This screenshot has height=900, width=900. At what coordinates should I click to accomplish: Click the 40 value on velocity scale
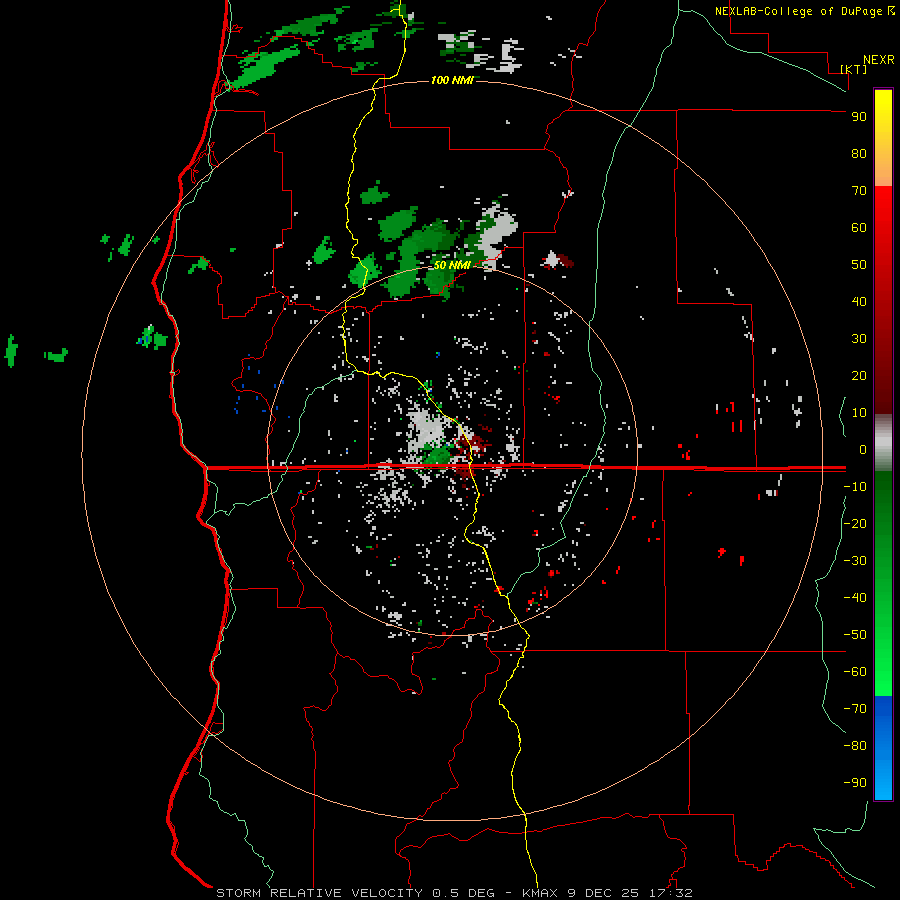pyautogui.click(x=859, y=302)
